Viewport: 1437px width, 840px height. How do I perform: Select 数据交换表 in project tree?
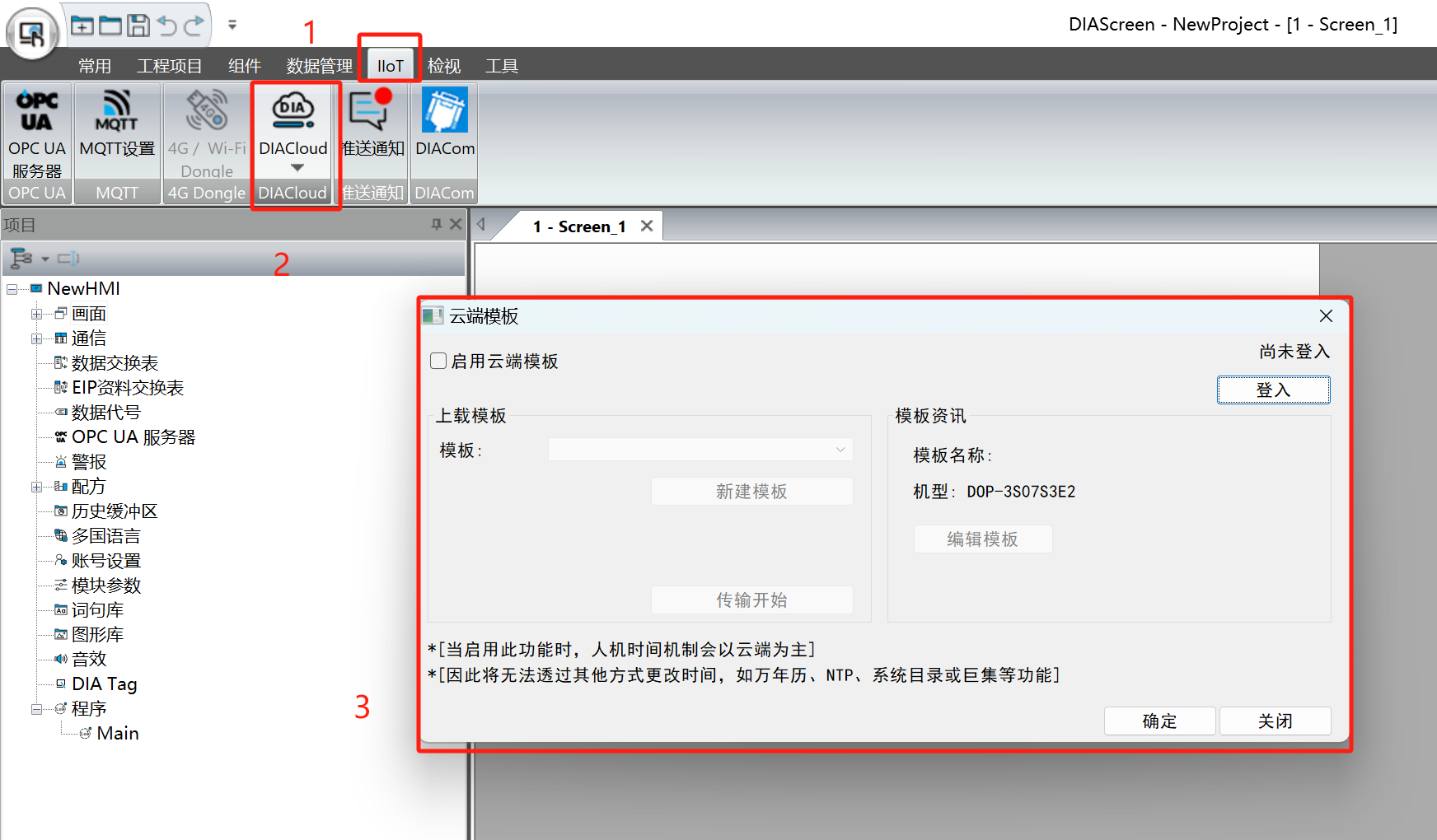115,363
